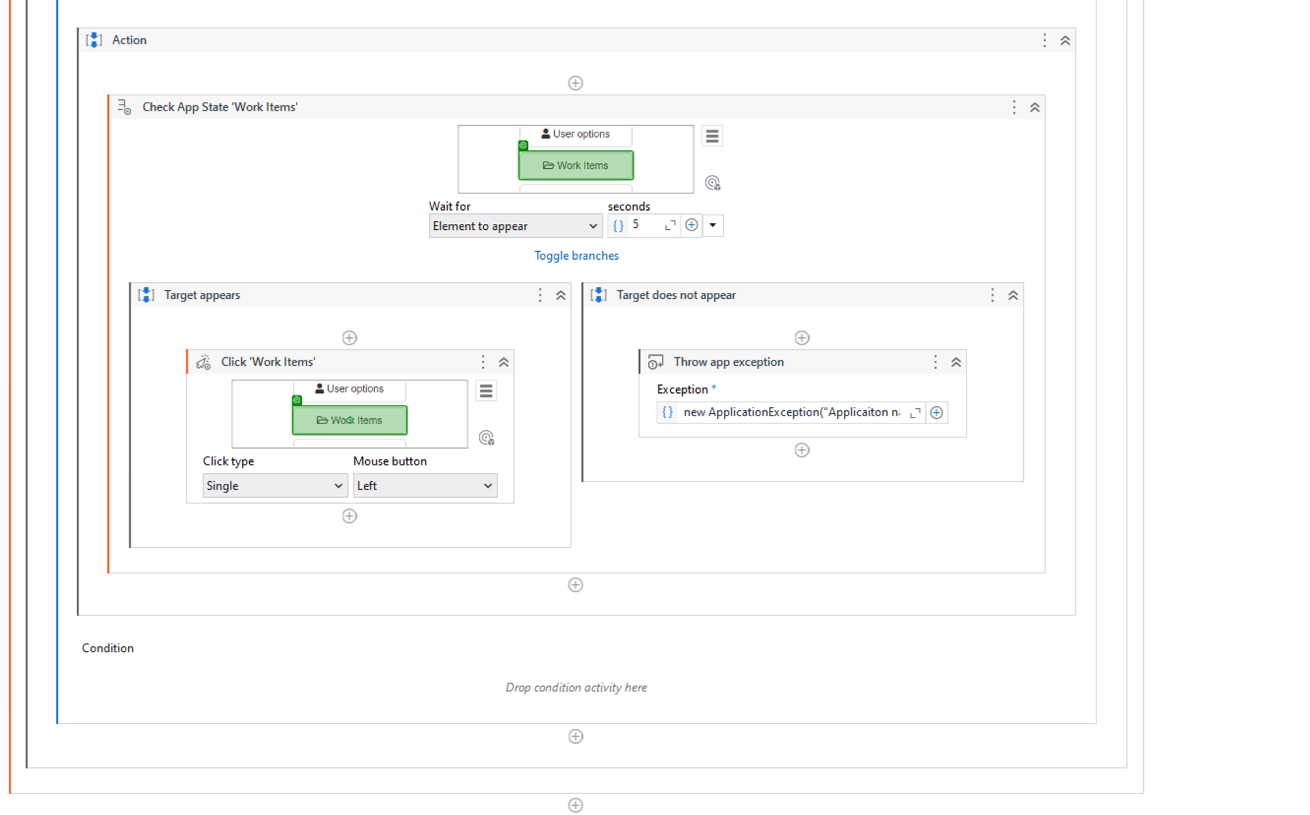The height and width of the screenshot is (815, 1310).
Task: Add activity below Check App State
Action: [575, 585]
